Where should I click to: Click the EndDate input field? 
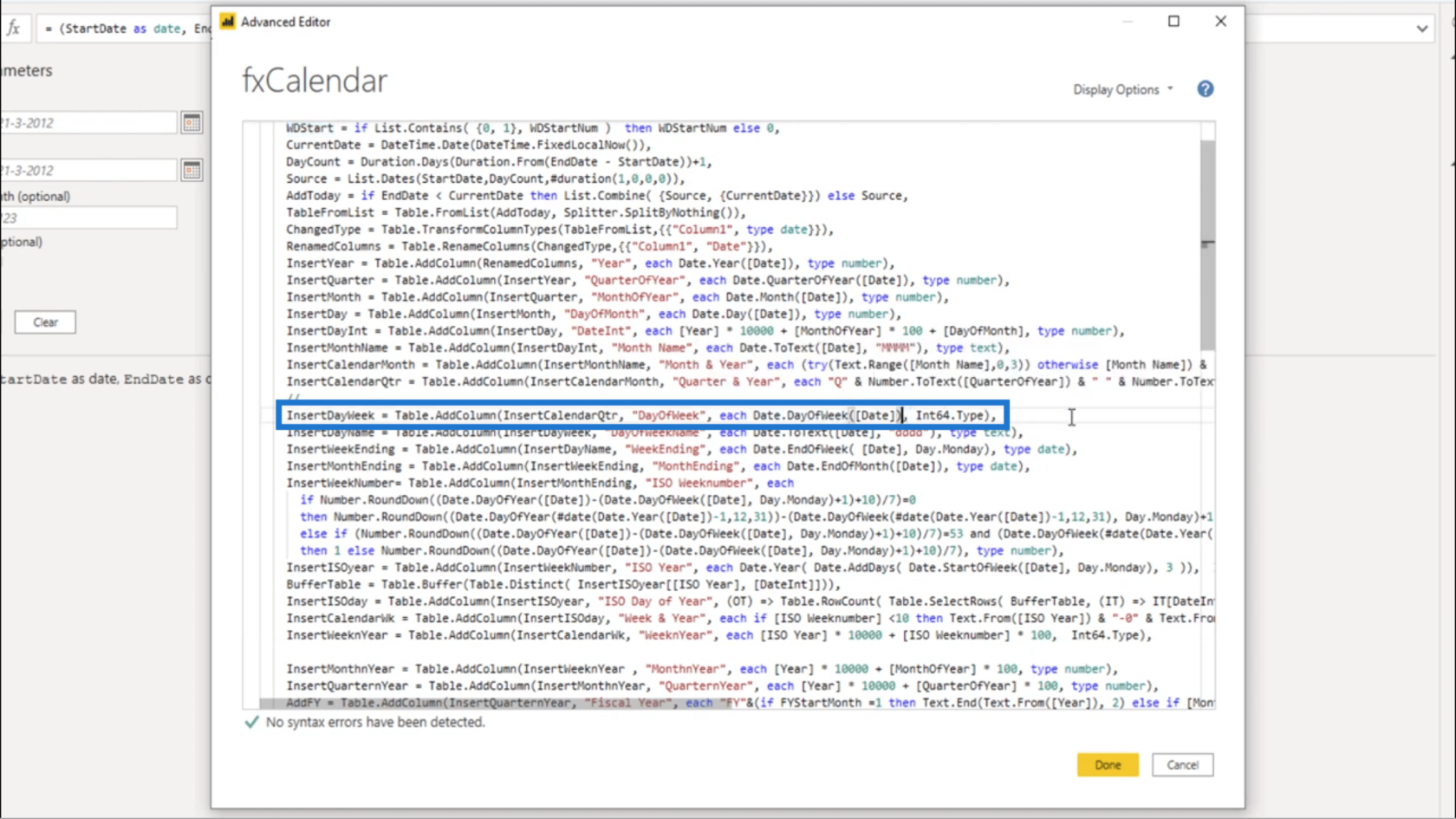click(x=87, y=170)
